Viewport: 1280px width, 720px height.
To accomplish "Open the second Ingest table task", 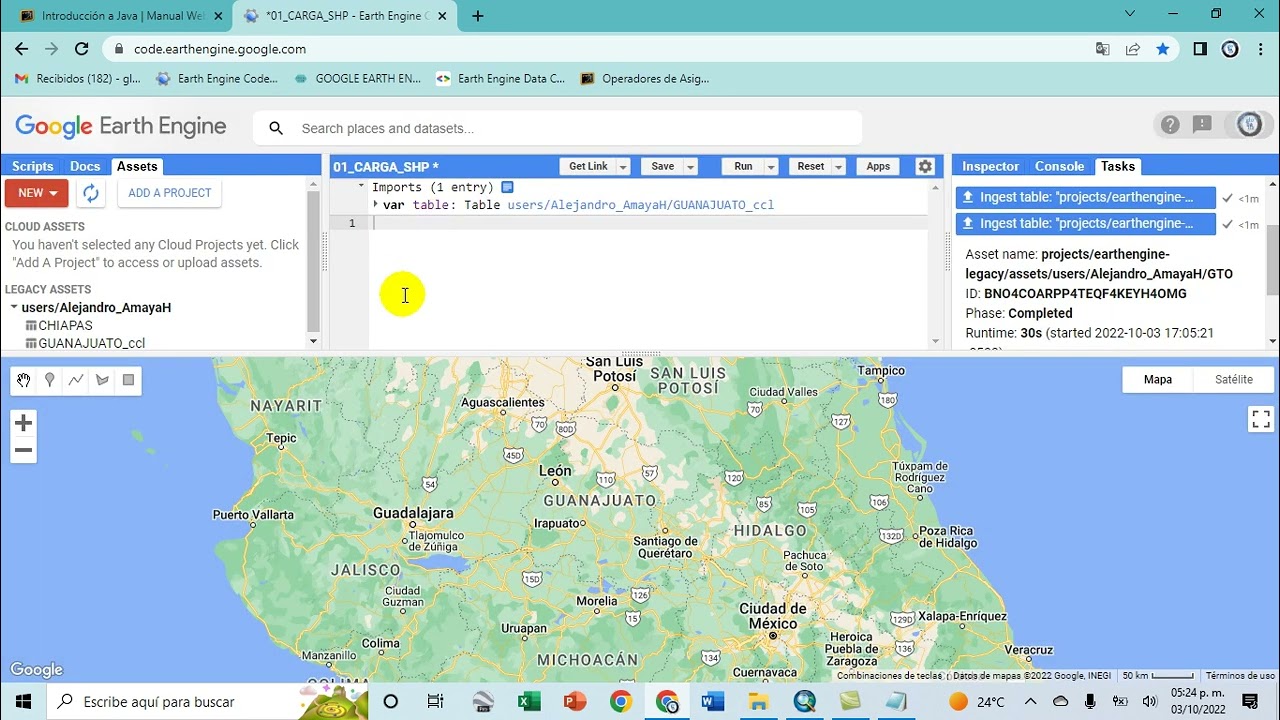I will pos(1086,223).
